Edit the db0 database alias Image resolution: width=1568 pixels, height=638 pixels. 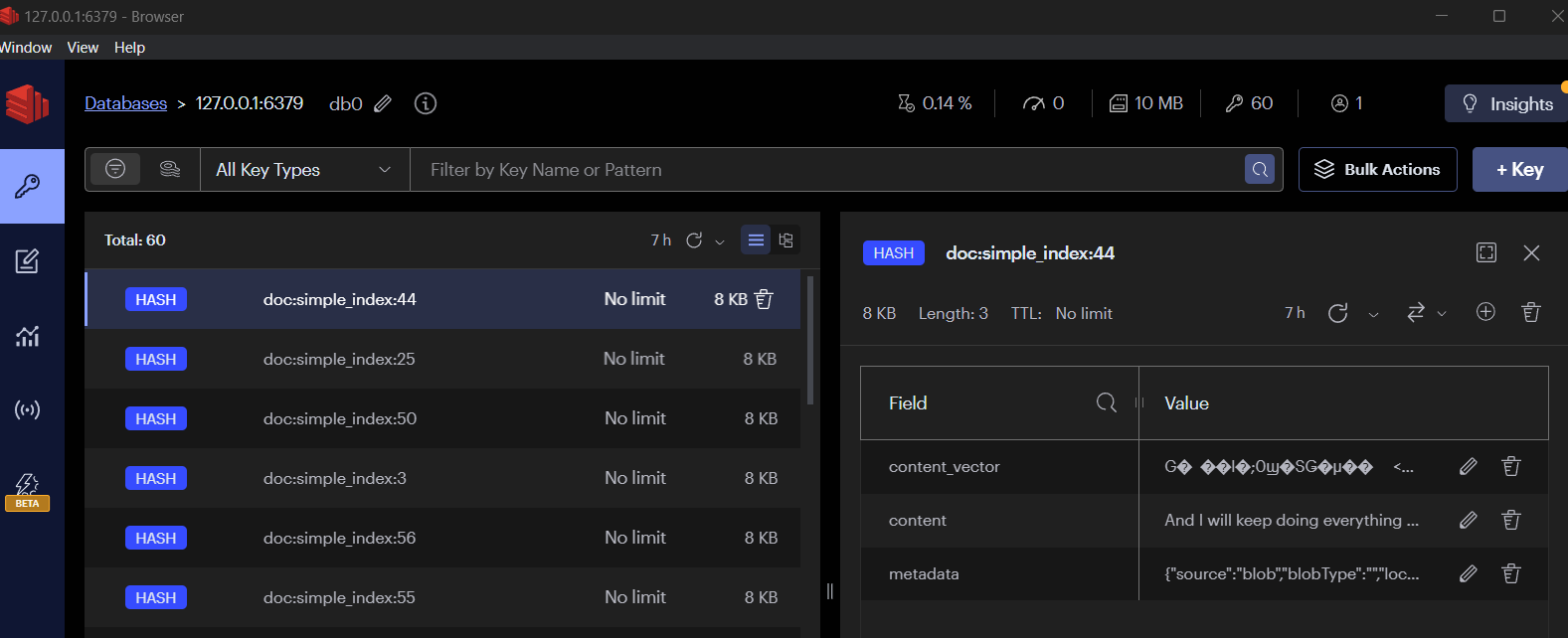(383, 104)
